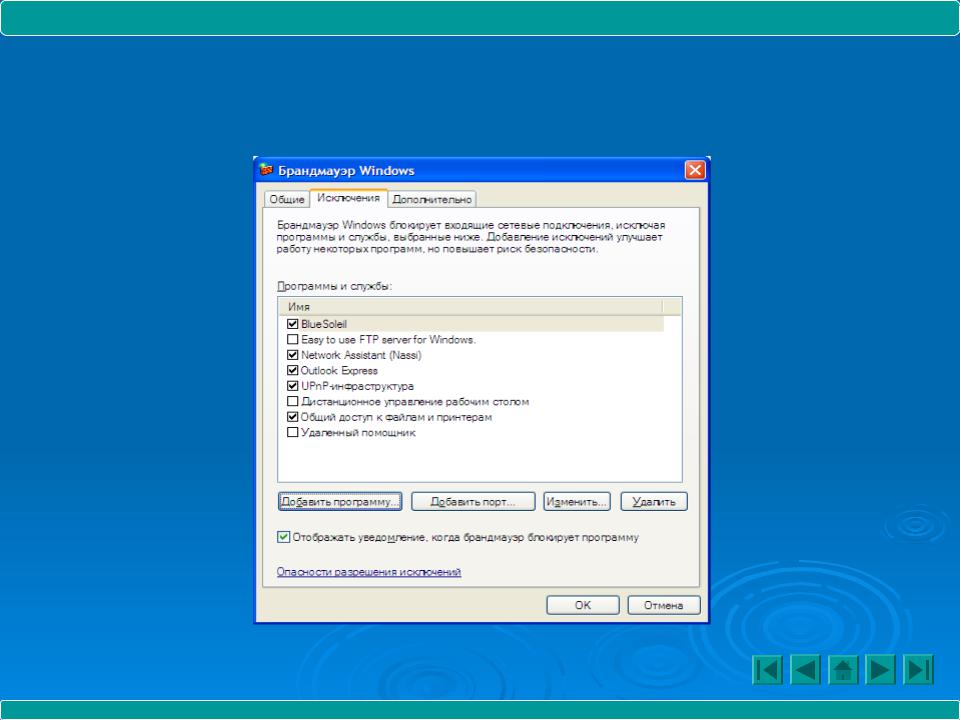Viewport: 960px width, 720px height.
Task: Select the BlueSoleil row text
Action: (x=324, y=324)
